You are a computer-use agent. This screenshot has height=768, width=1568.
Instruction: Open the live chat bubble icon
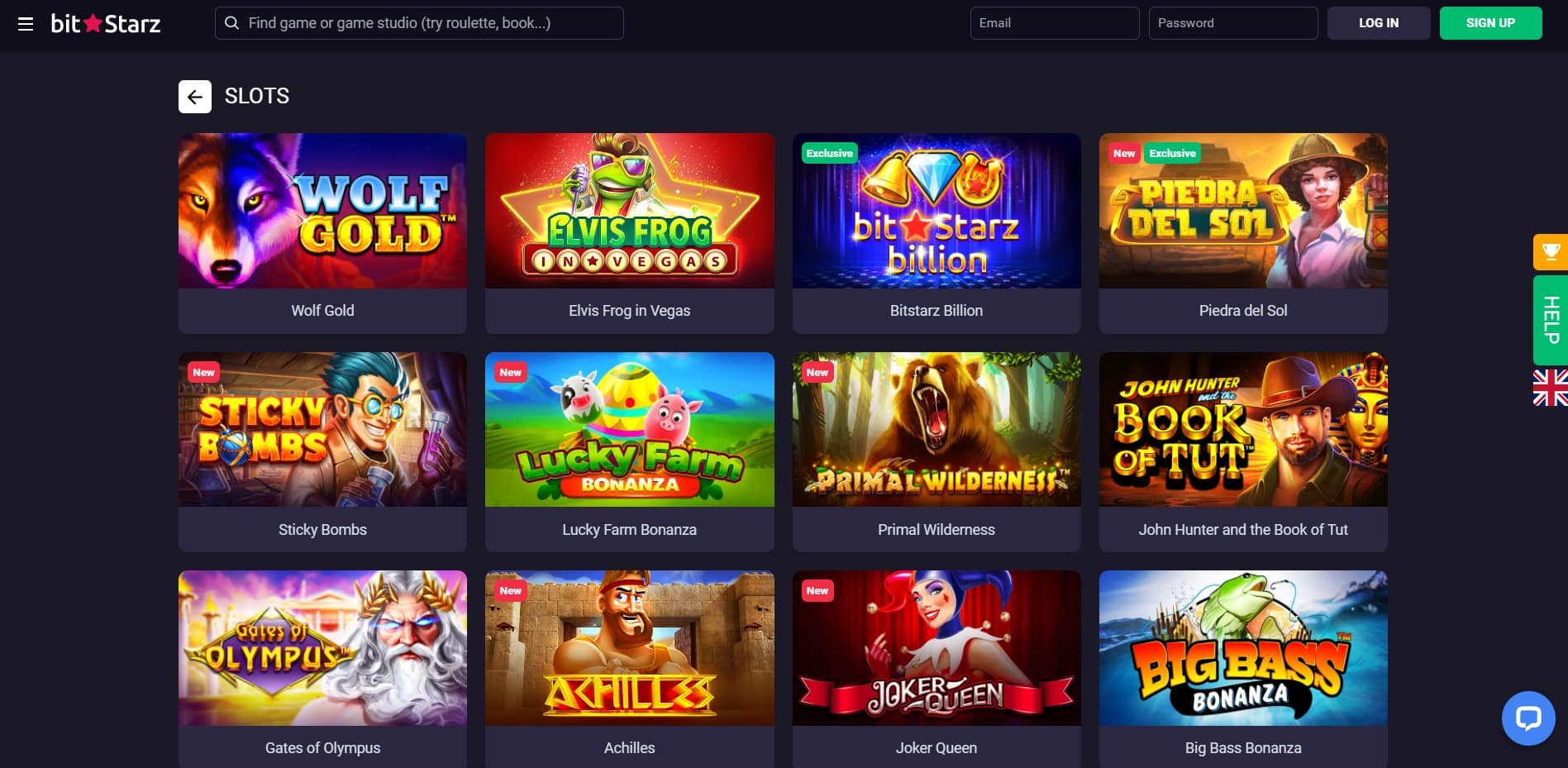tap(1527, 718)
